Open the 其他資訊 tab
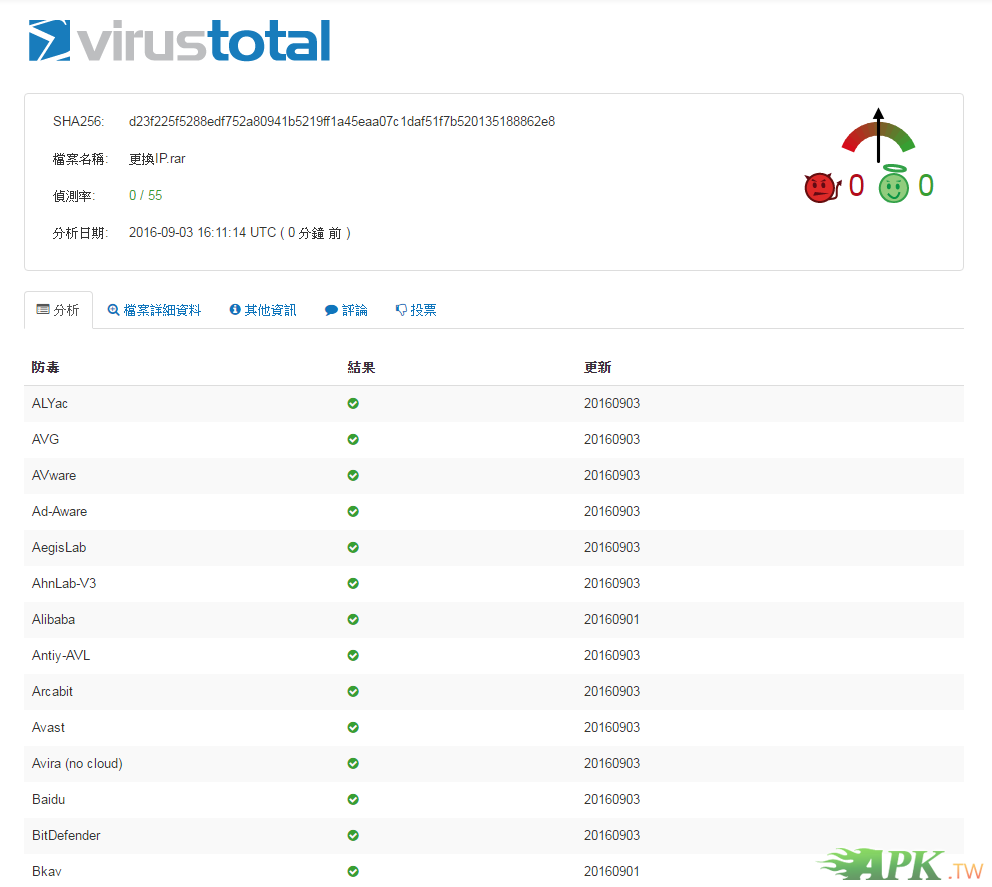 pos(263,310)
